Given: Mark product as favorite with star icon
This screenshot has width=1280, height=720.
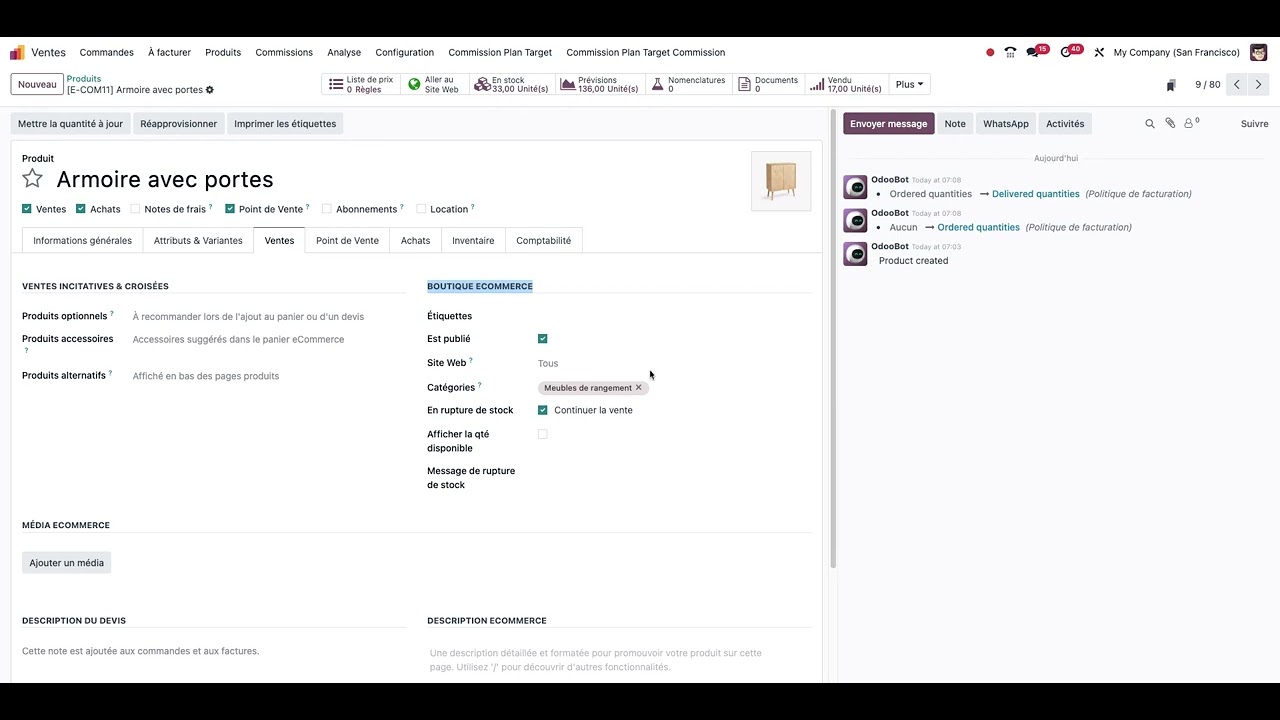Looking at the screenshot, I should pos(33,179).
